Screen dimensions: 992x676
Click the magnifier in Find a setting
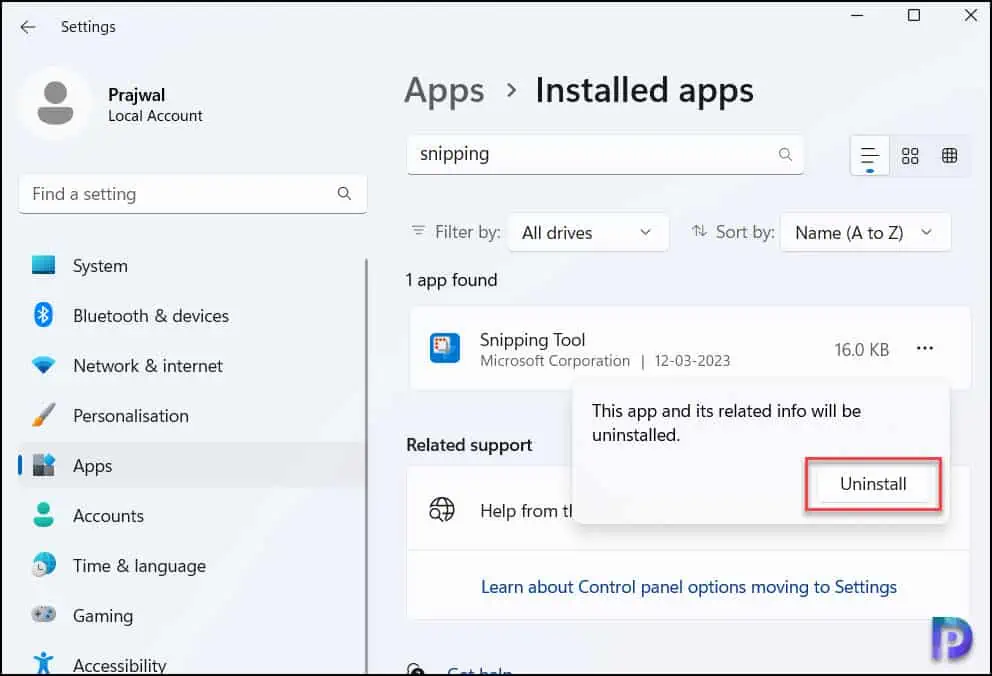click(x=344, y=194)
